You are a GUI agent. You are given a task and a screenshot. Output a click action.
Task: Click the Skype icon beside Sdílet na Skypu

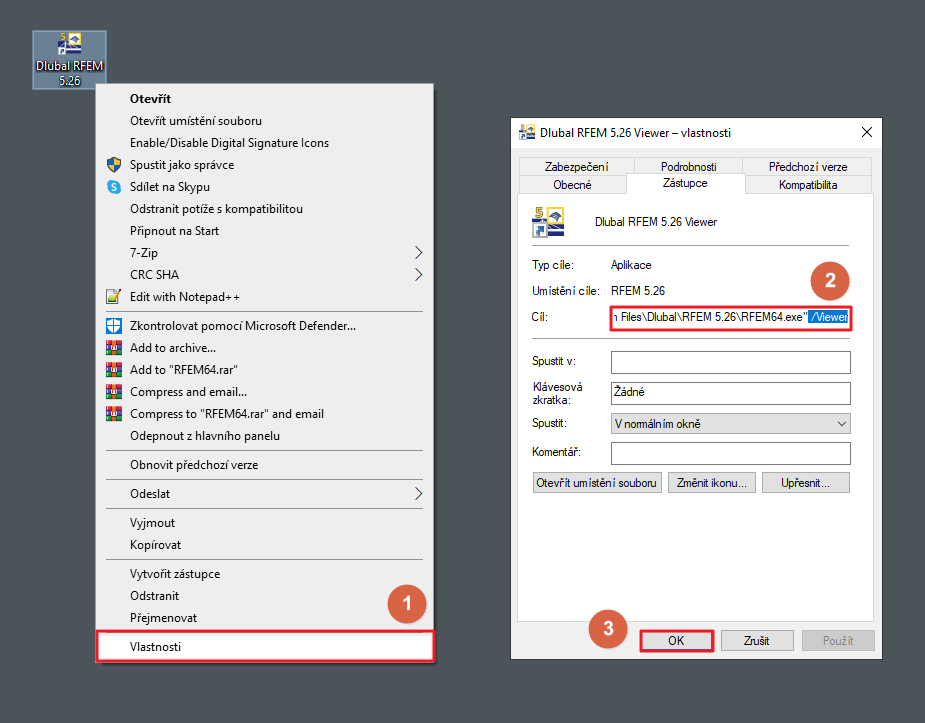click(114, 187)
